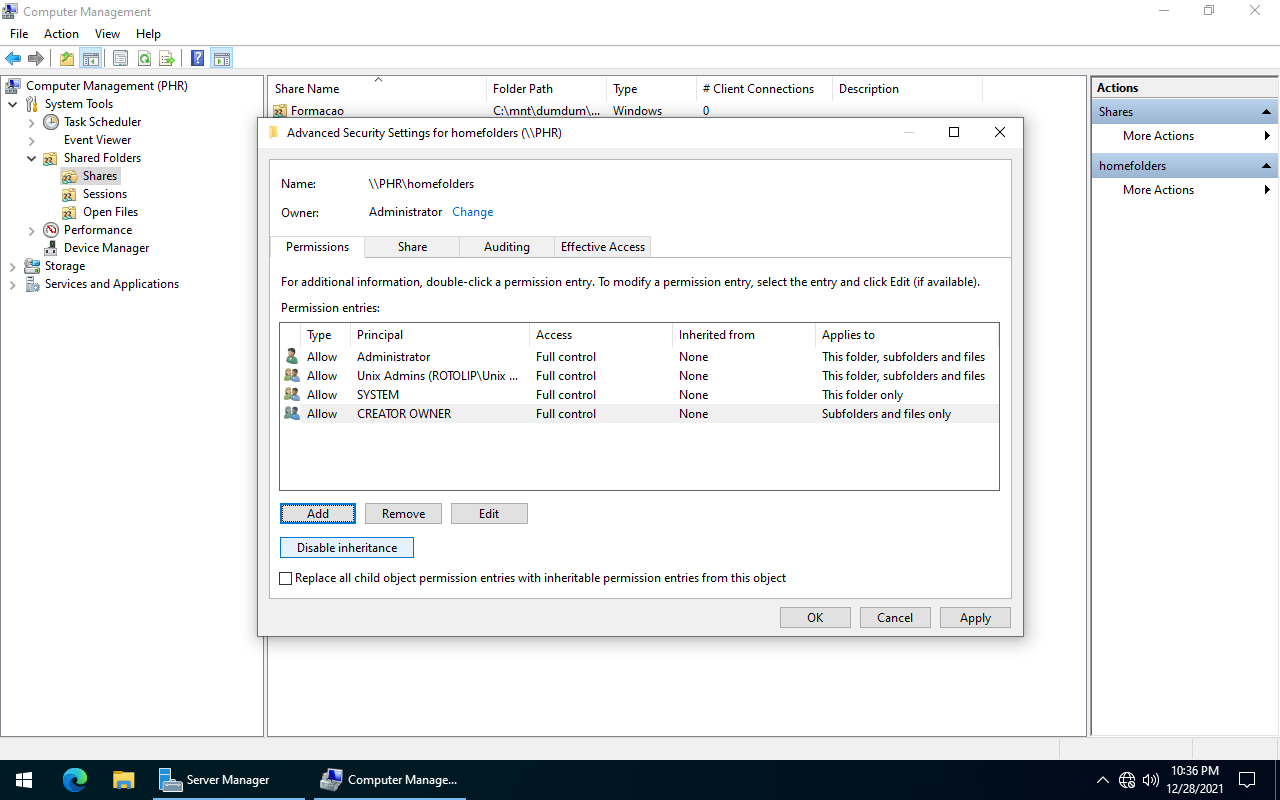Image resolution: width=1280 pixels, height=800 pixels.
Task: Click the Export List toolbar icon
Action: (x=167, y=58)
